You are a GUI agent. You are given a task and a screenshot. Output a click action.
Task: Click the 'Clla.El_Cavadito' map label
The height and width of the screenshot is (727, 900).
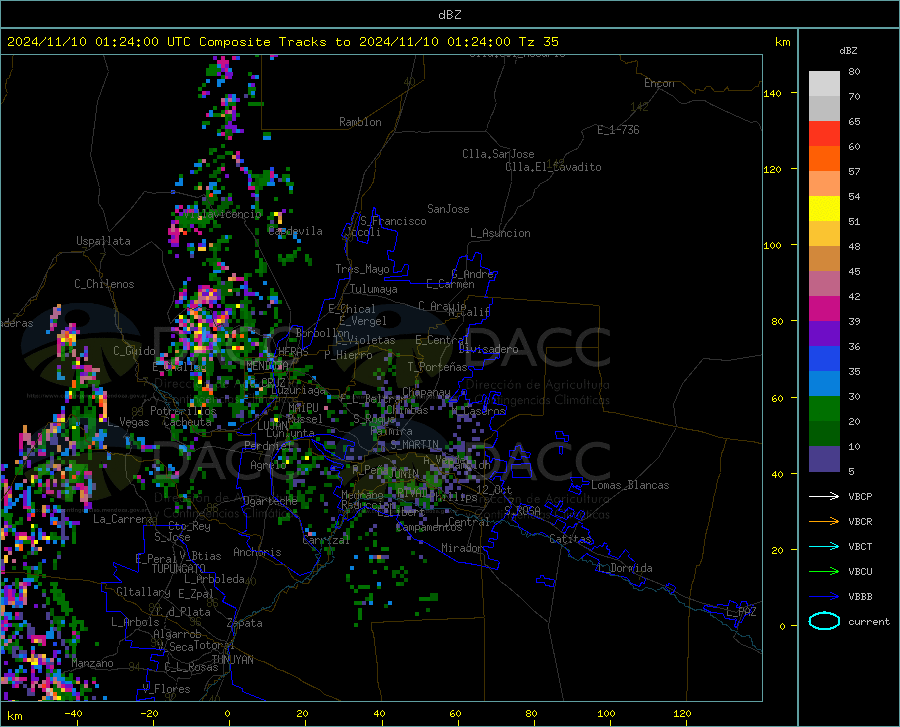(x=553, y=167)
